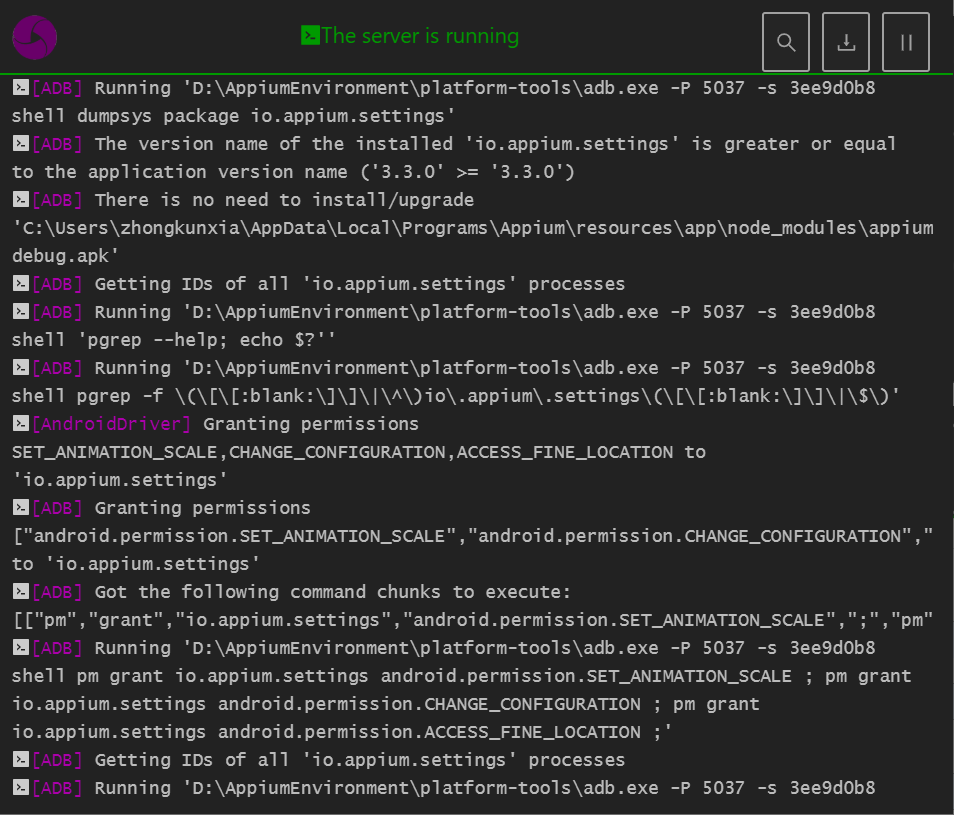954x815 pixels.
Task: Click the C:\Users\zhongkunxia APK path line
Action: click(x=472, y=228)
